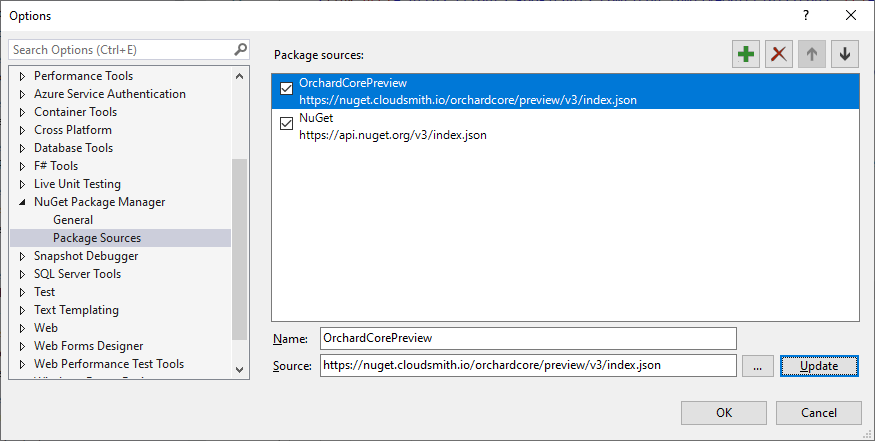Expand the Snapshot Debugger node
Screen dimensions: 875x441
(x=22, y=256)
